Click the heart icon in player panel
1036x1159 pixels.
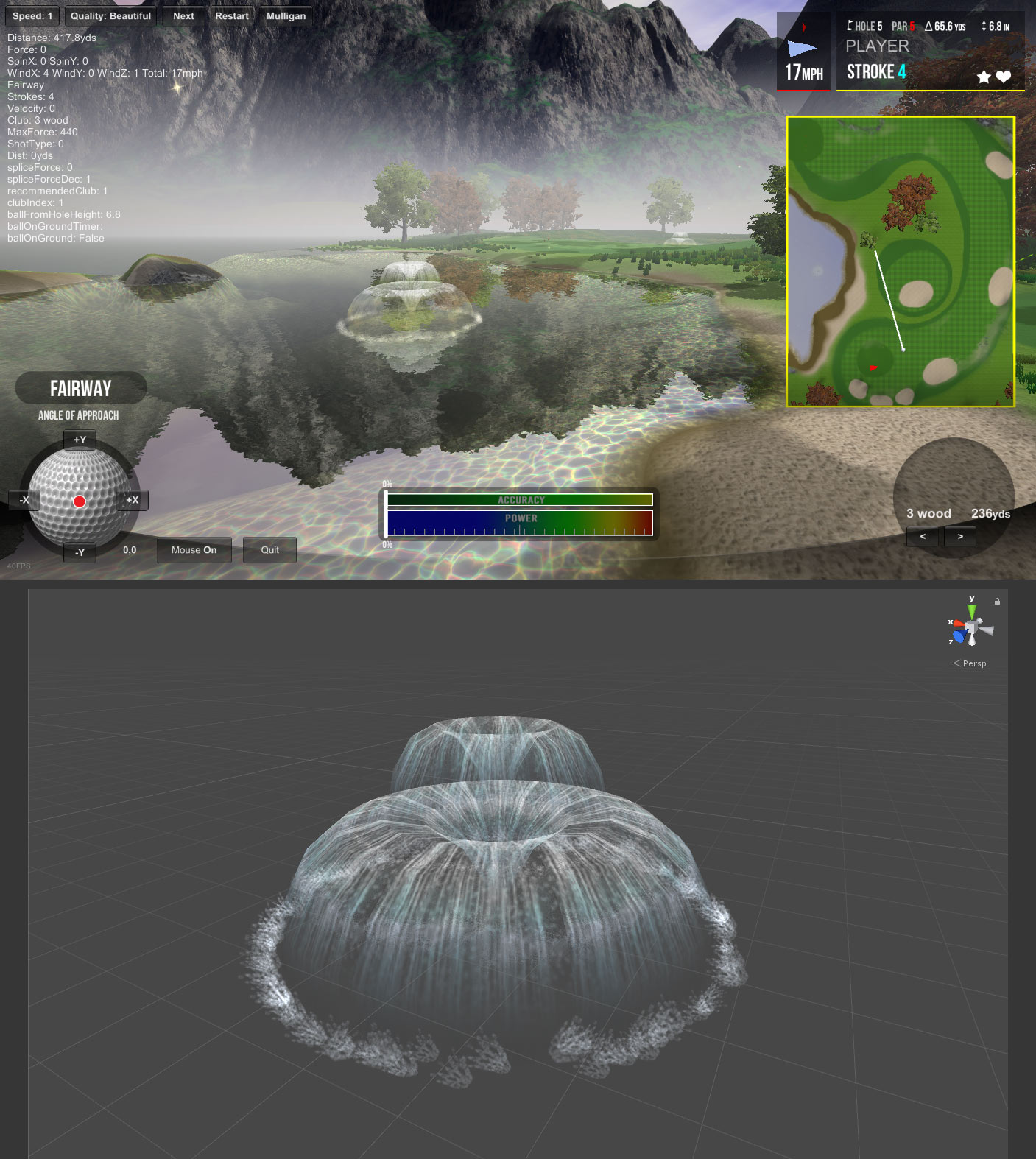pos(1003,77)
